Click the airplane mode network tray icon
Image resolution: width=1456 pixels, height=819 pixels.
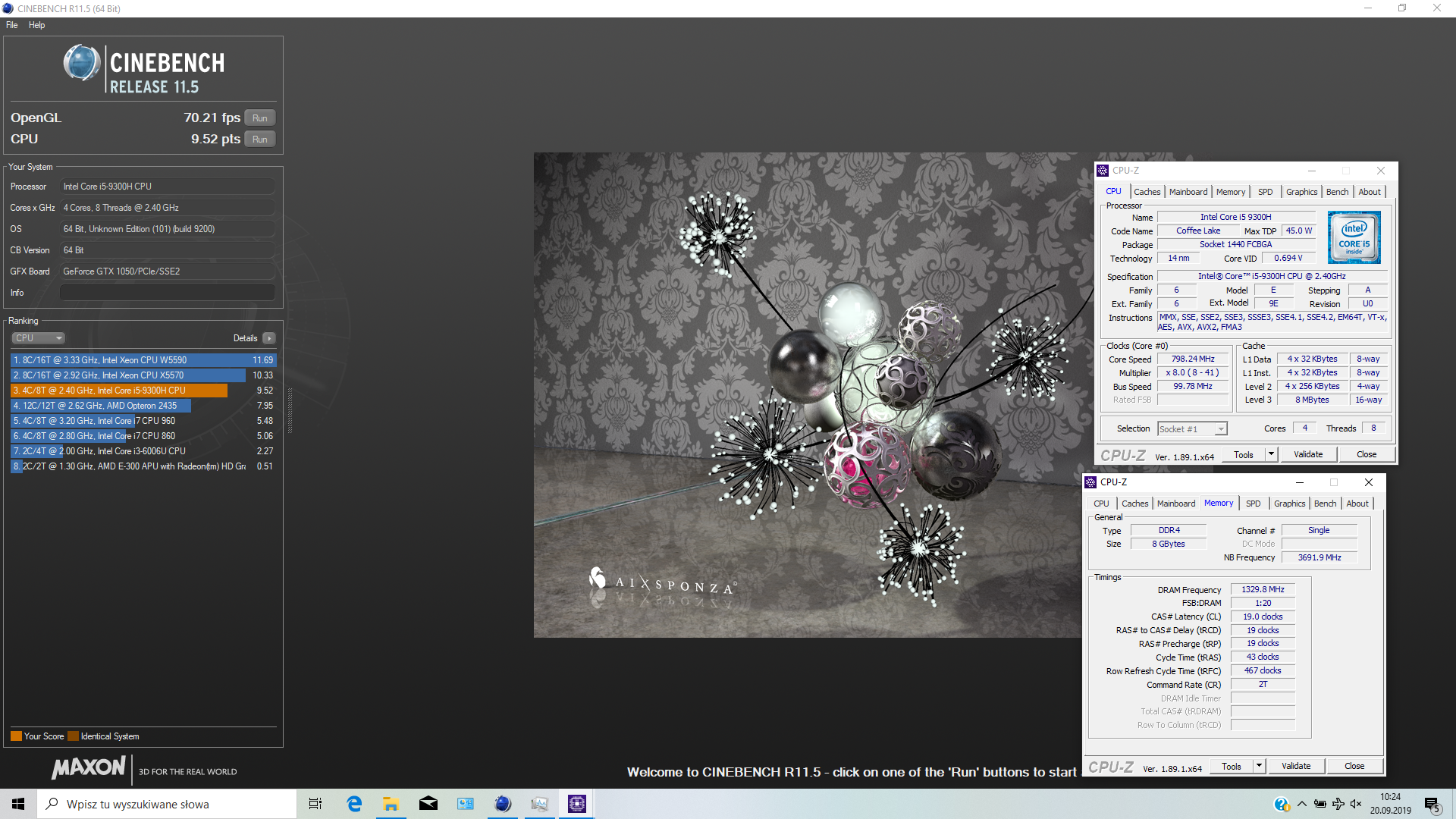[x=1338, y=804]
